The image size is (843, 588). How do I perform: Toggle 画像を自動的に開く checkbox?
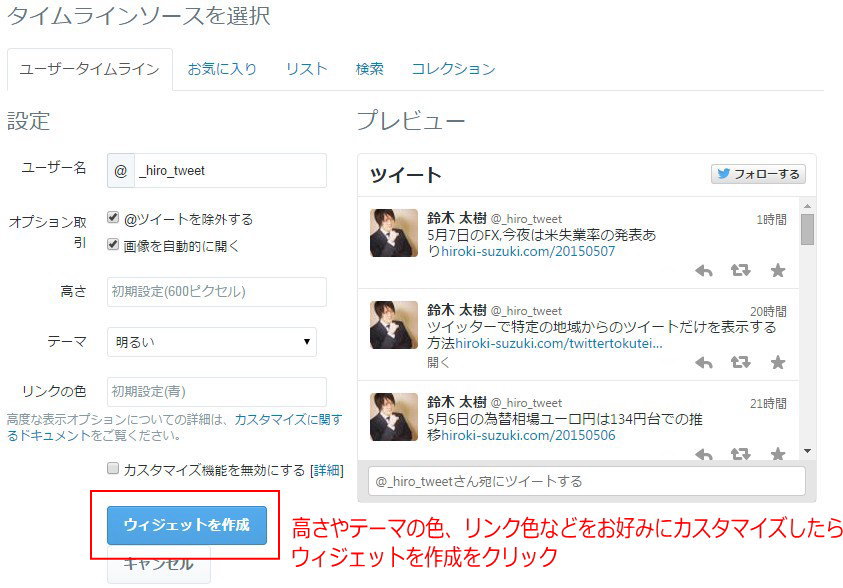[113, 244]
